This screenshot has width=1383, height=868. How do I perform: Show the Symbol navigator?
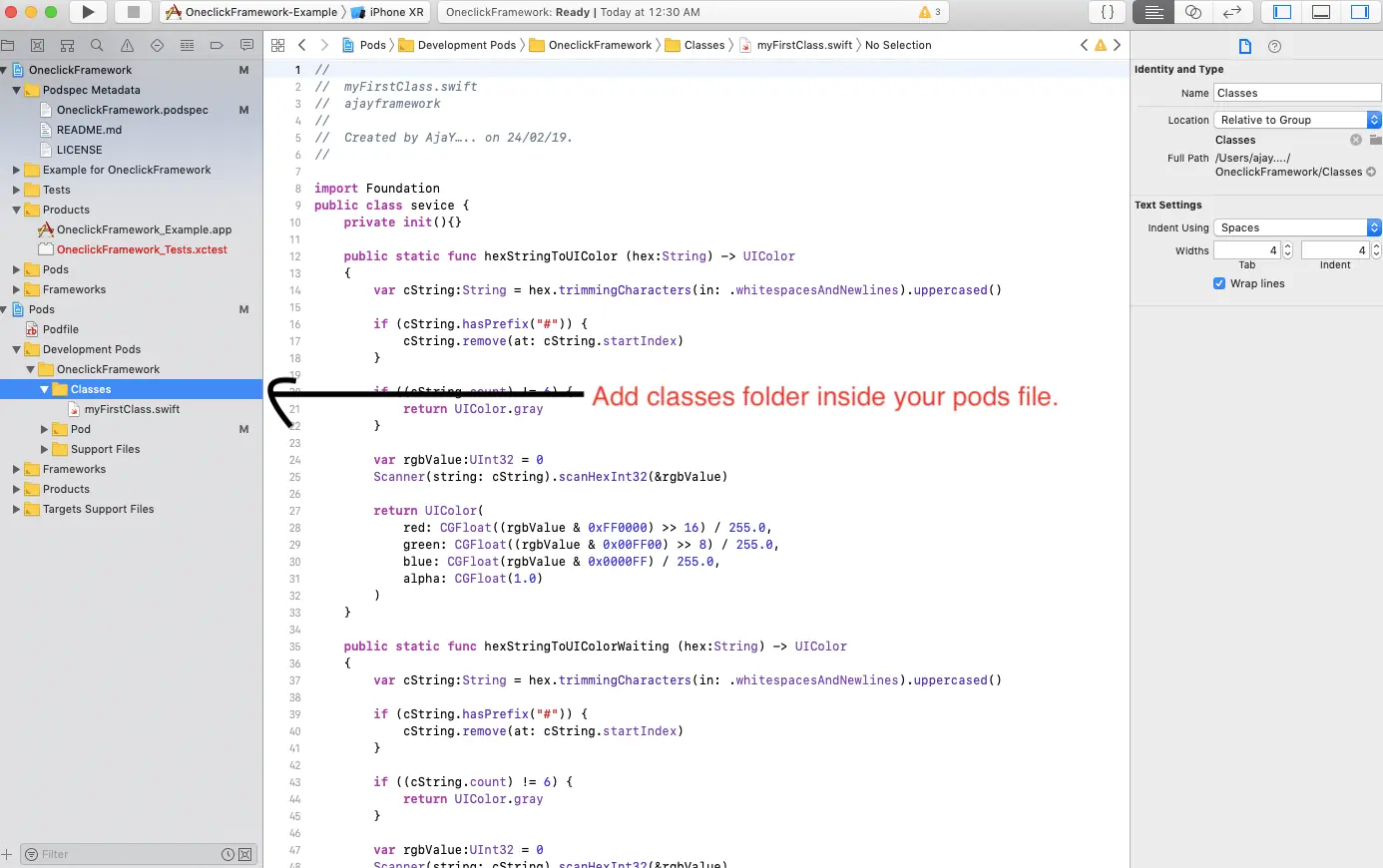[x=67, y=45]
